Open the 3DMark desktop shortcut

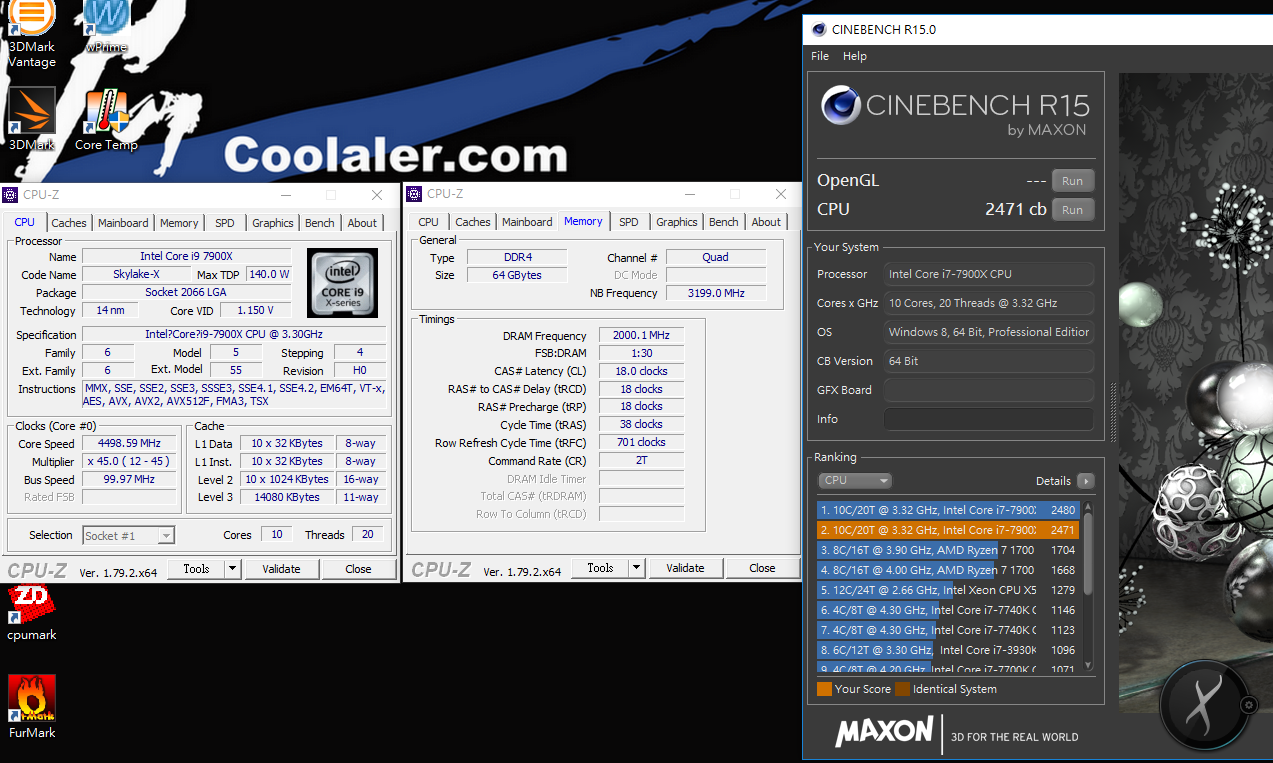(x=31, y=119)
